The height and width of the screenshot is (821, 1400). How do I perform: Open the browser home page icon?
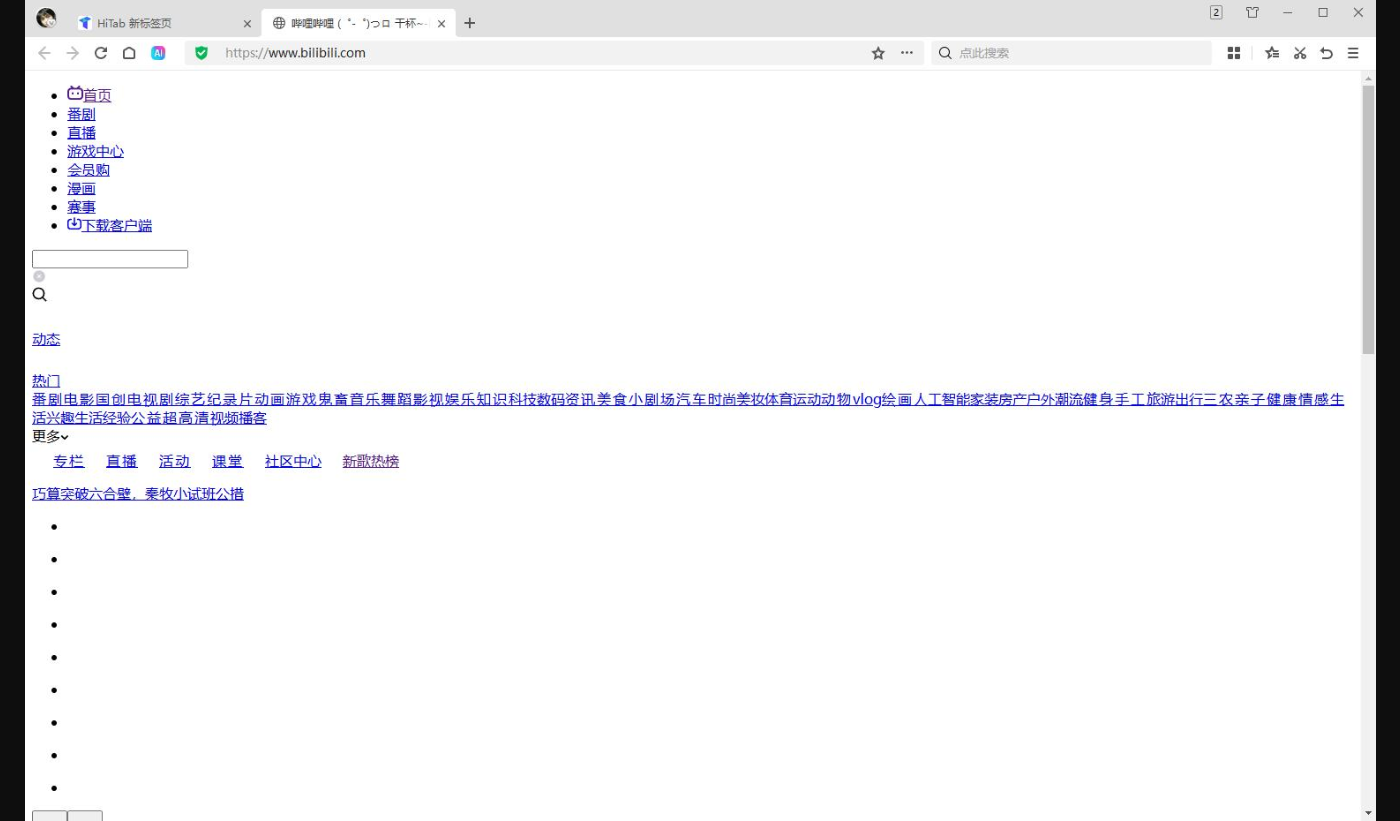coord(129,53)
